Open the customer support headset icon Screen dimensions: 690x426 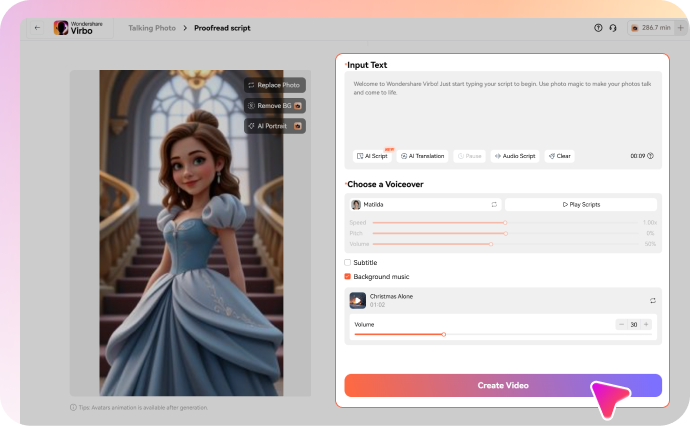[x=613, y=28]
